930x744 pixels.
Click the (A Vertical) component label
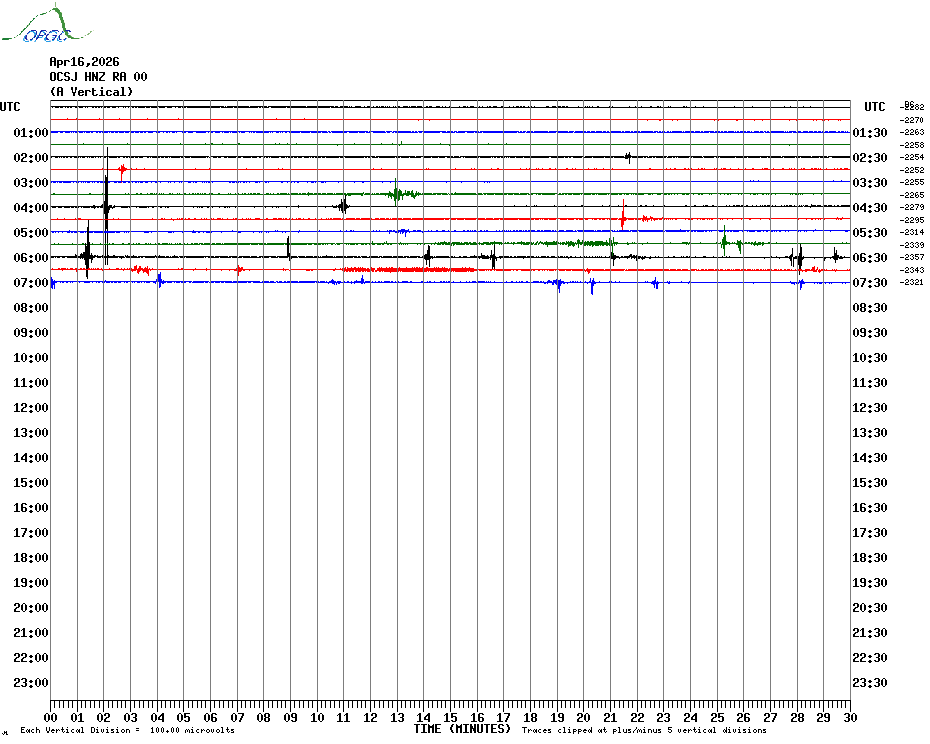point(91,92)
